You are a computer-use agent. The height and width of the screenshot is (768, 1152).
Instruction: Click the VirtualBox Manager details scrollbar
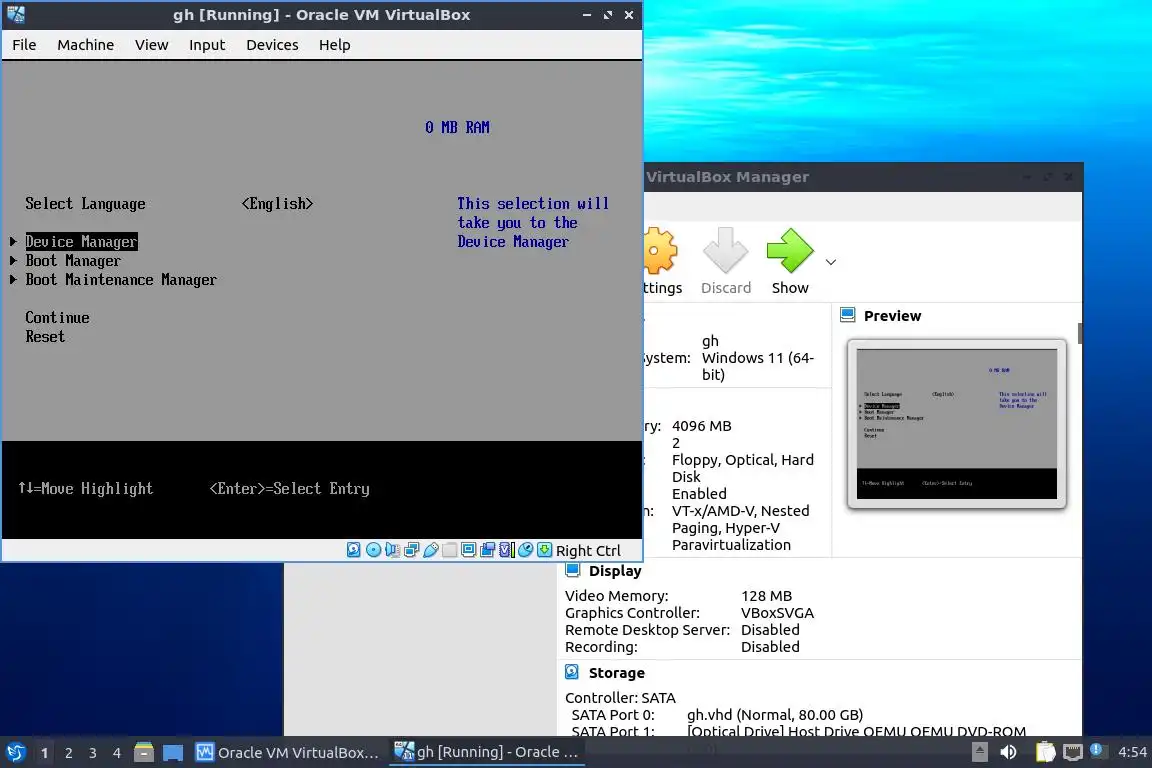point(1080,333)
